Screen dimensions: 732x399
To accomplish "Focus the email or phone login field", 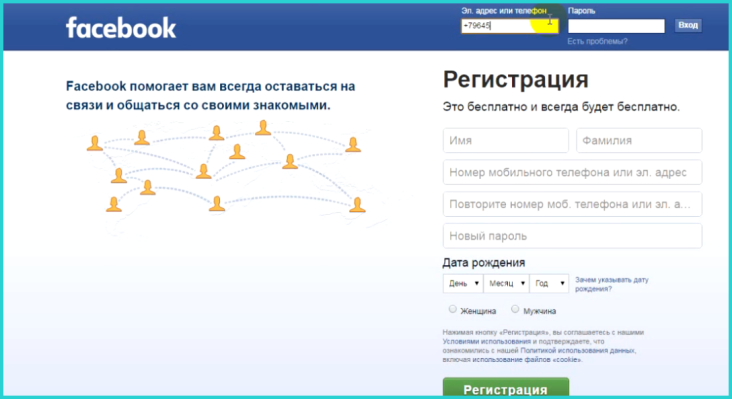I will coord(509,26).
